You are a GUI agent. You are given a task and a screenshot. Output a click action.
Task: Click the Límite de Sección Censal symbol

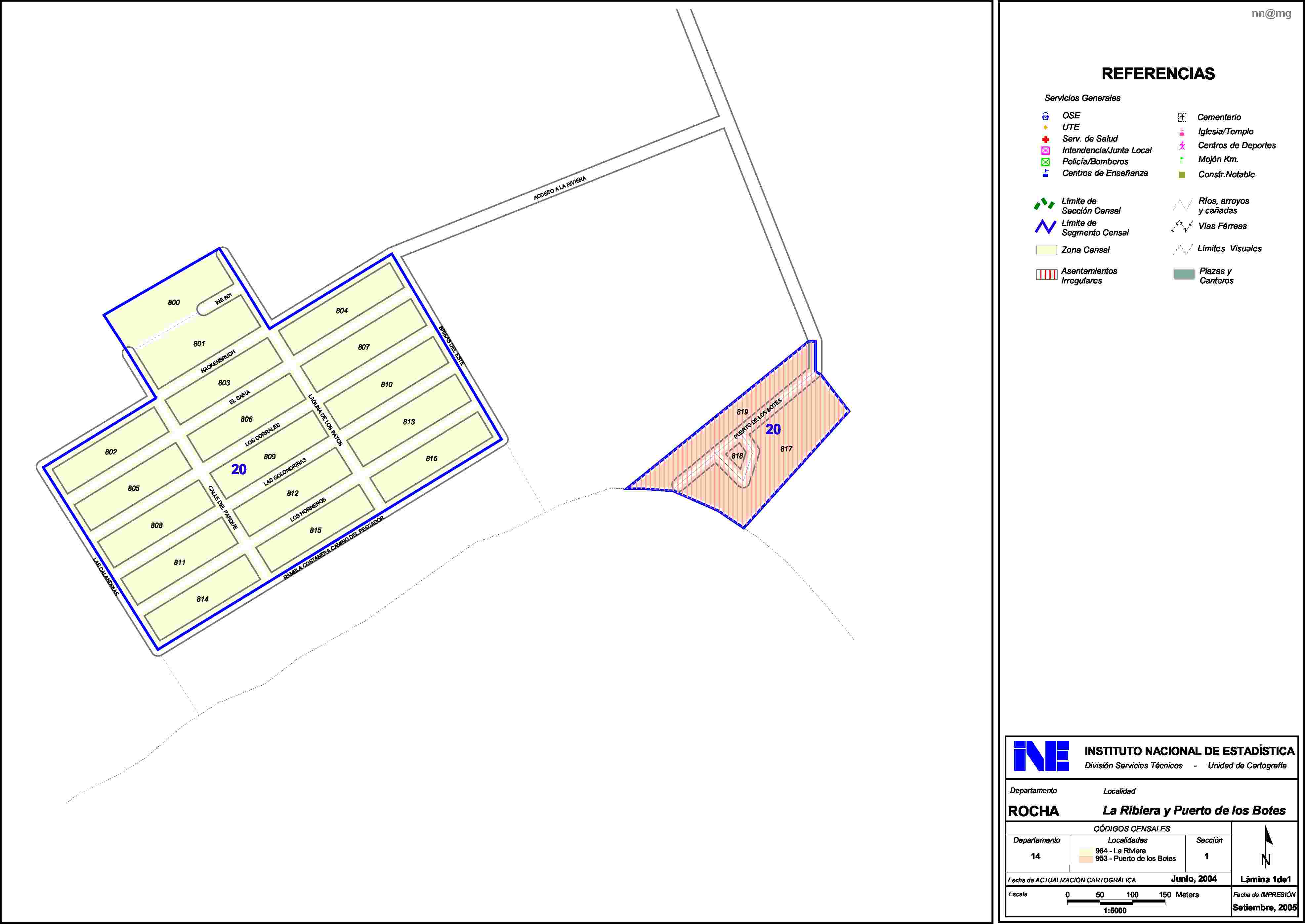pyautogui.click(x=1044, y=204)
